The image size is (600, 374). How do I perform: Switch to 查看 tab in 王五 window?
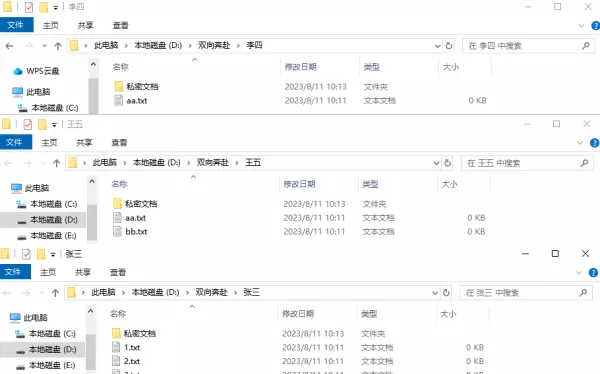pos(119,142)
